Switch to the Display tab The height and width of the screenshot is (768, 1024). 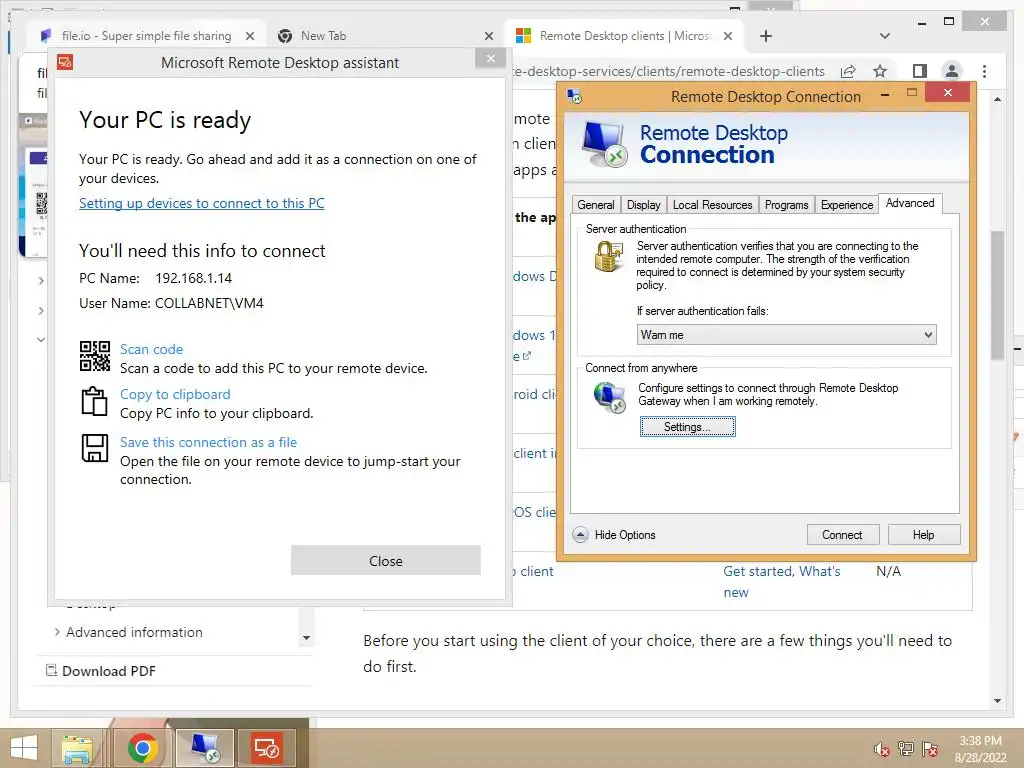pos(643,205)
